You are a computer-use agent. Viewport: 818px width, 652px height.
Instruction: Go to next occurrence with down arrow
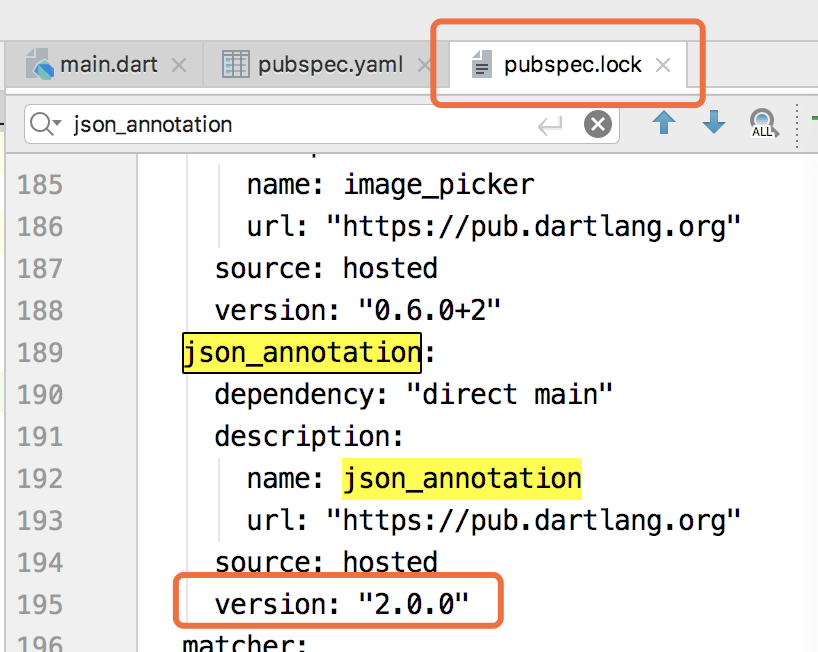714,123
